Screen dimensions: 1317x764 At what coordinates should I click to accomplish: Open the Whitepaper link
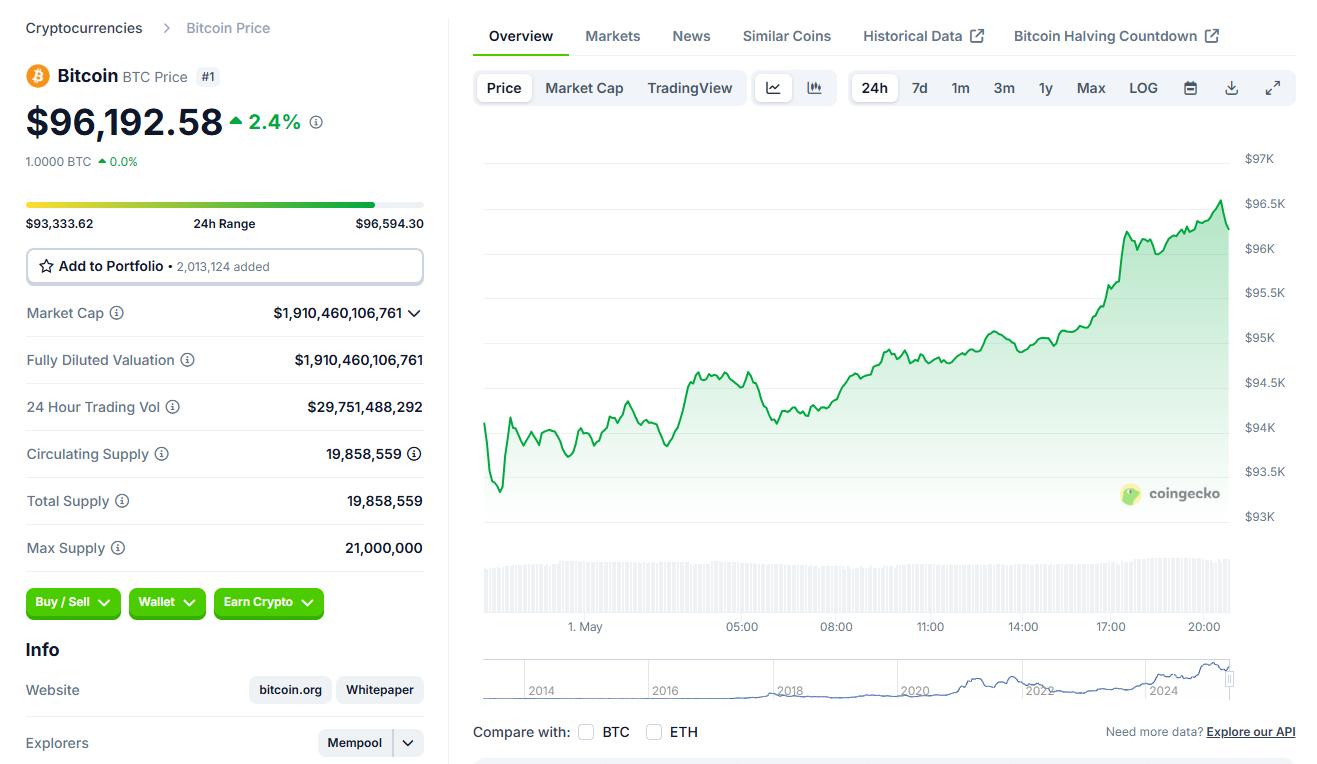coord(380,690)
